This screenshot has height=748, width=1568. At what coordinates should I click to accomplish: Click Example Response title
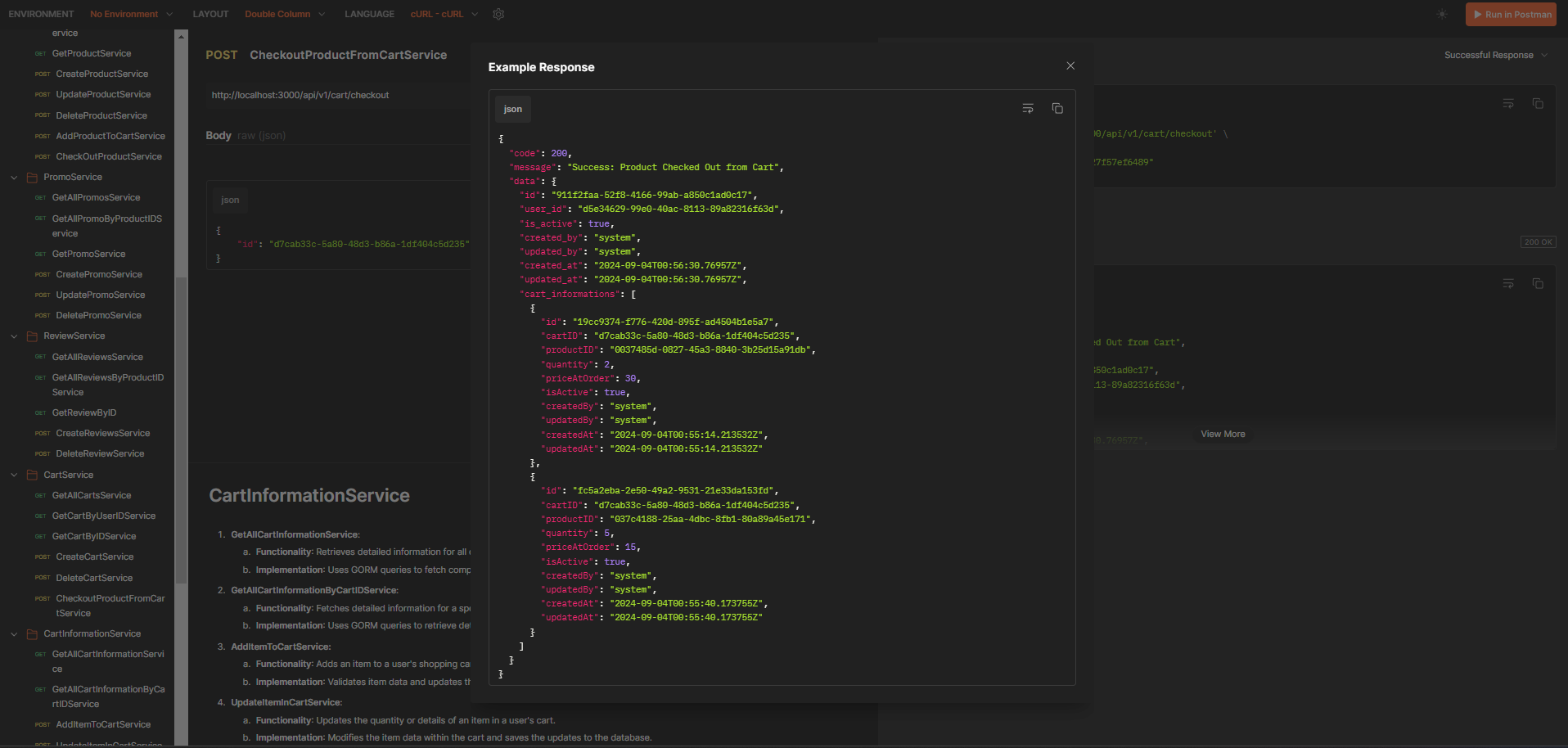click(542, 67)
